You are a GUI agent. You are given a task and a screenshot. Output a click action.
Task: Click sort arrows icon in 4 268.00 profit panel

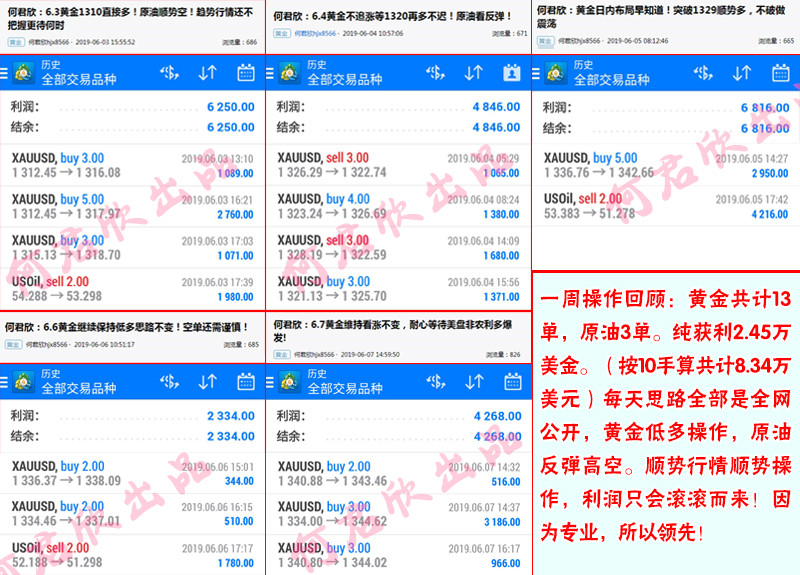click(474, 382)
